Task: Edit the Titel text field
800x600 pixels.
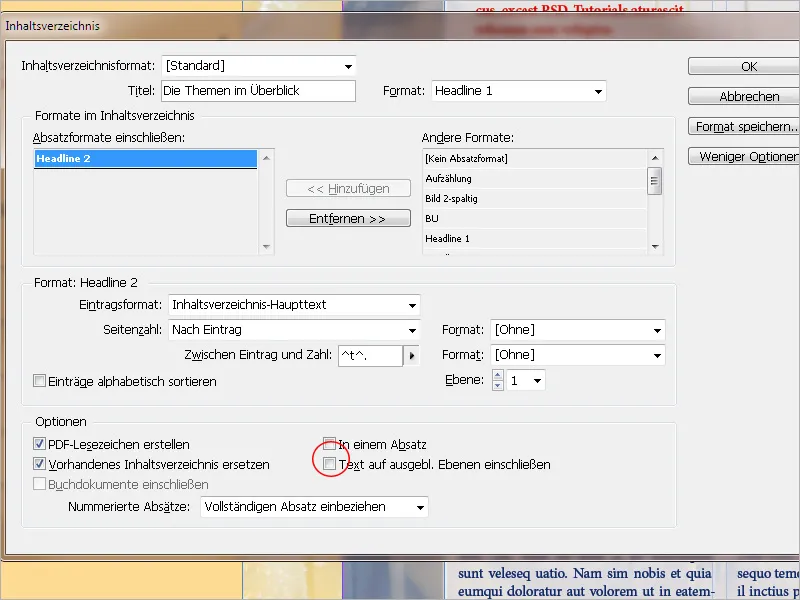Action: tap(259, 91)
